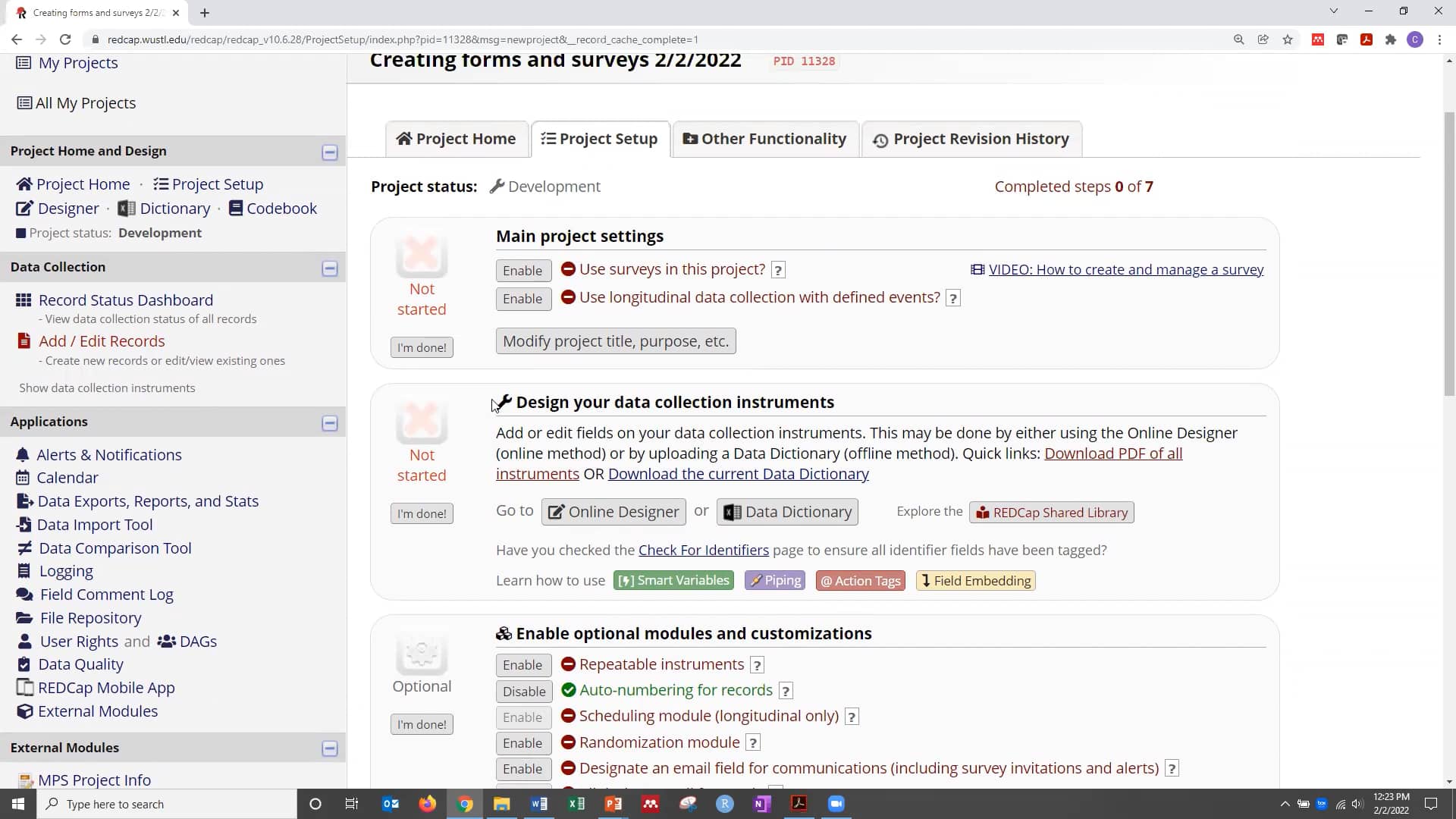
Task: Launch Excel from the Windows taskbar
Action: tap(576, 804)
